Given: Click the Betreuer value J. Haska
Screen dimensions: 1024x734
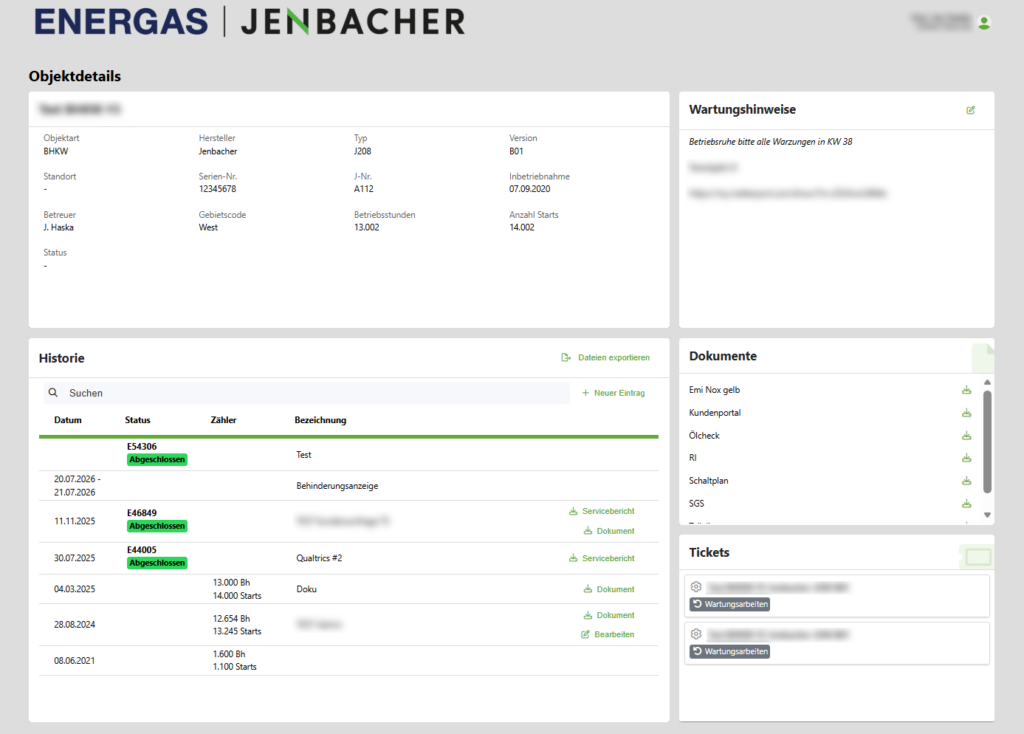Looking at the screenshot, I should (59, 227).
